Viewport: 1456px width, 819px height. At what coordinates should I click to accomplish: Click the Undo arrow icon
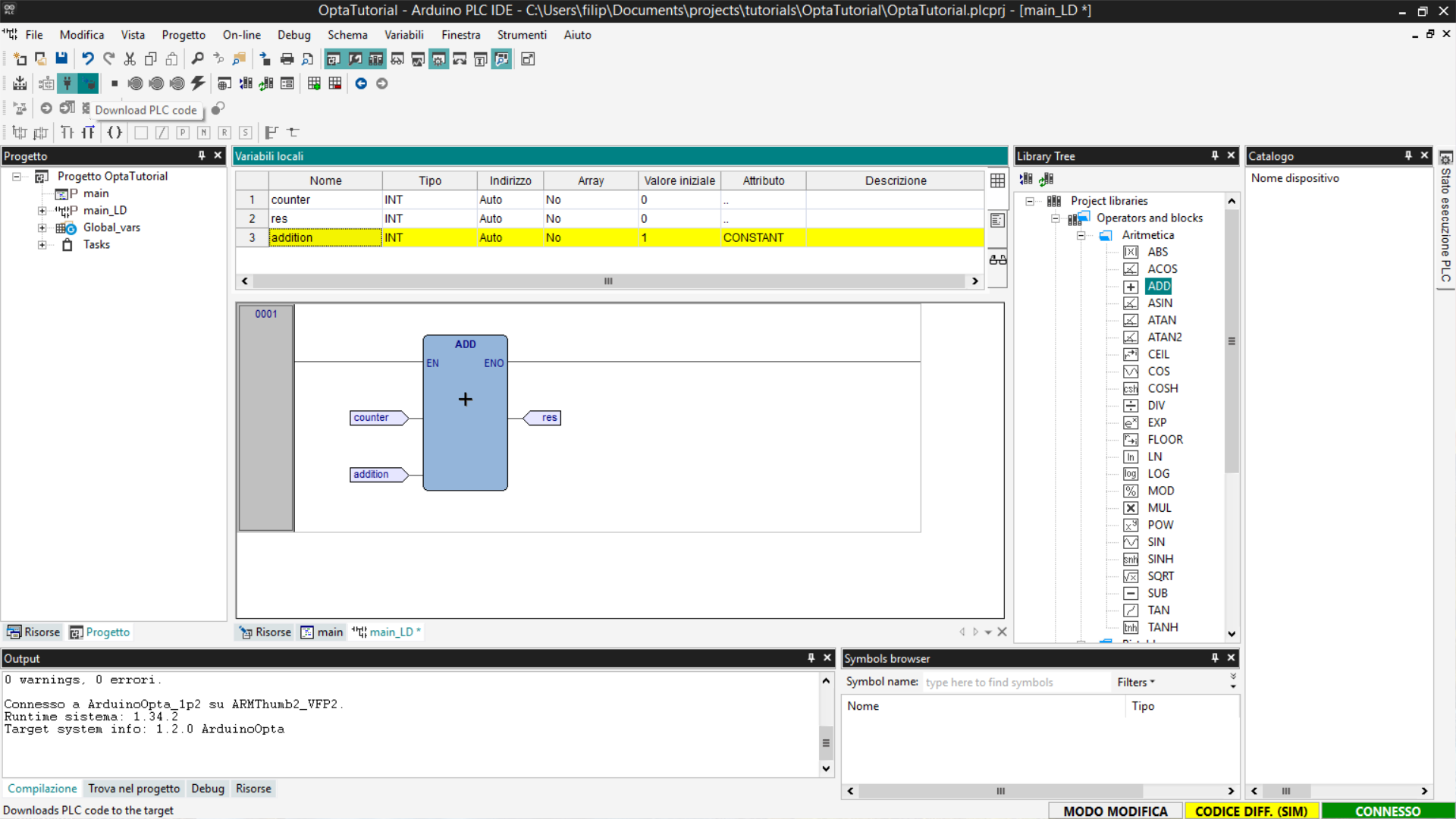[88, 59]
